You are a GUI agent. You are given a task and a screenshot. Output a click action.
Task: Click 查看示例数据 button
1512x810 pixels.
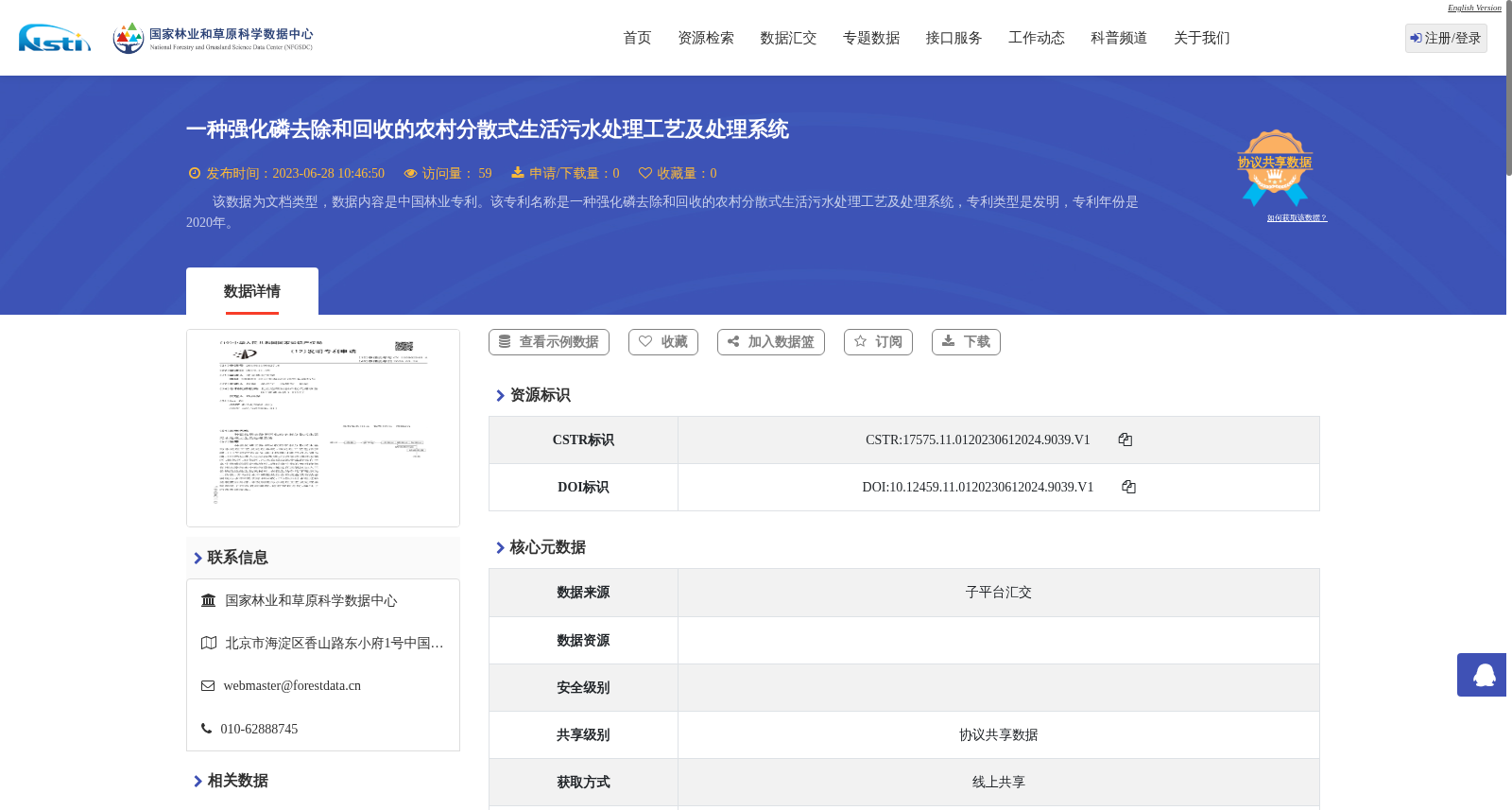coord(549,342)
